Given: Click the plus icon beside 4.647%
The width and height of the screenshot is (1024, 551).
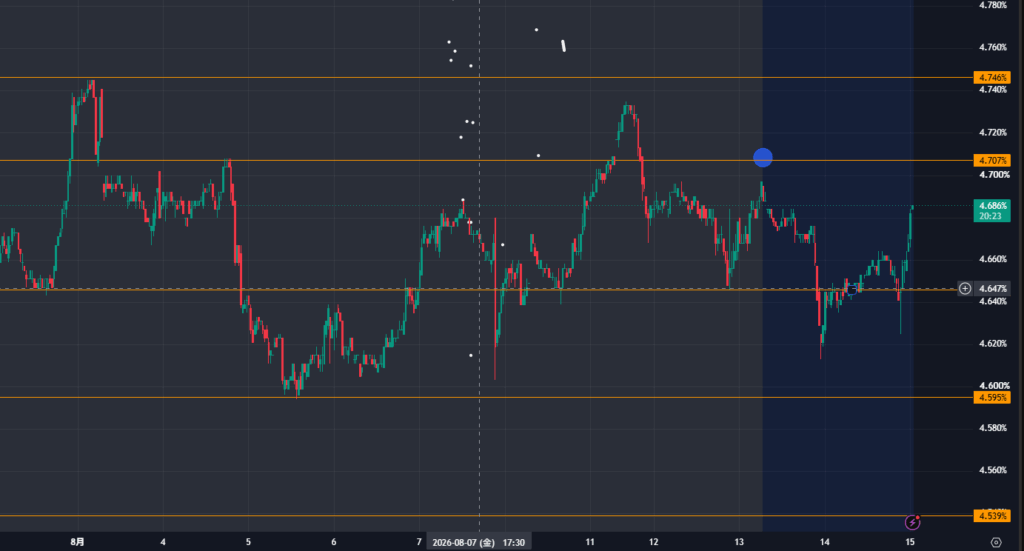Looking at the screenshot, I should click(965, 289).
